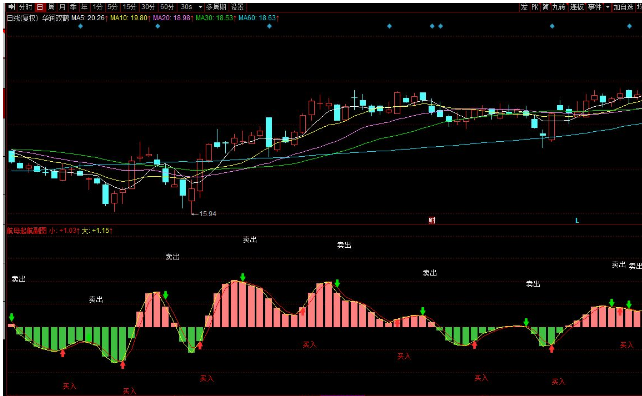
Task: Select the 15分 period button
Action: click(x=129, y=7)
